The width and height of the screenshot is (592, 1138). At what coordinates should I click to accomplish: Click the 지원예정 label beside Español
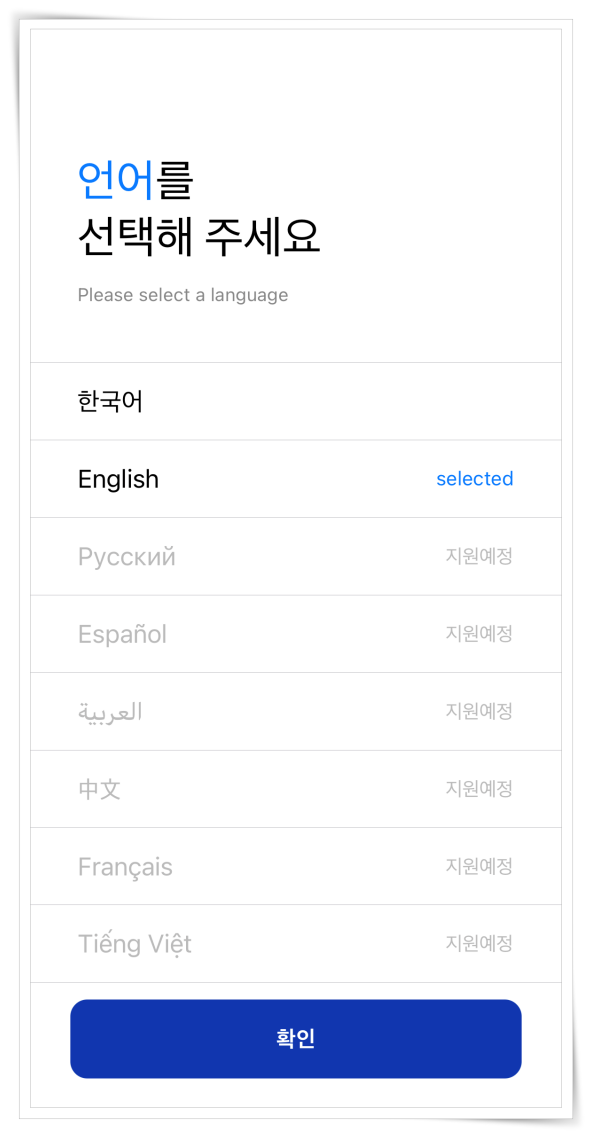click(479, 634)
